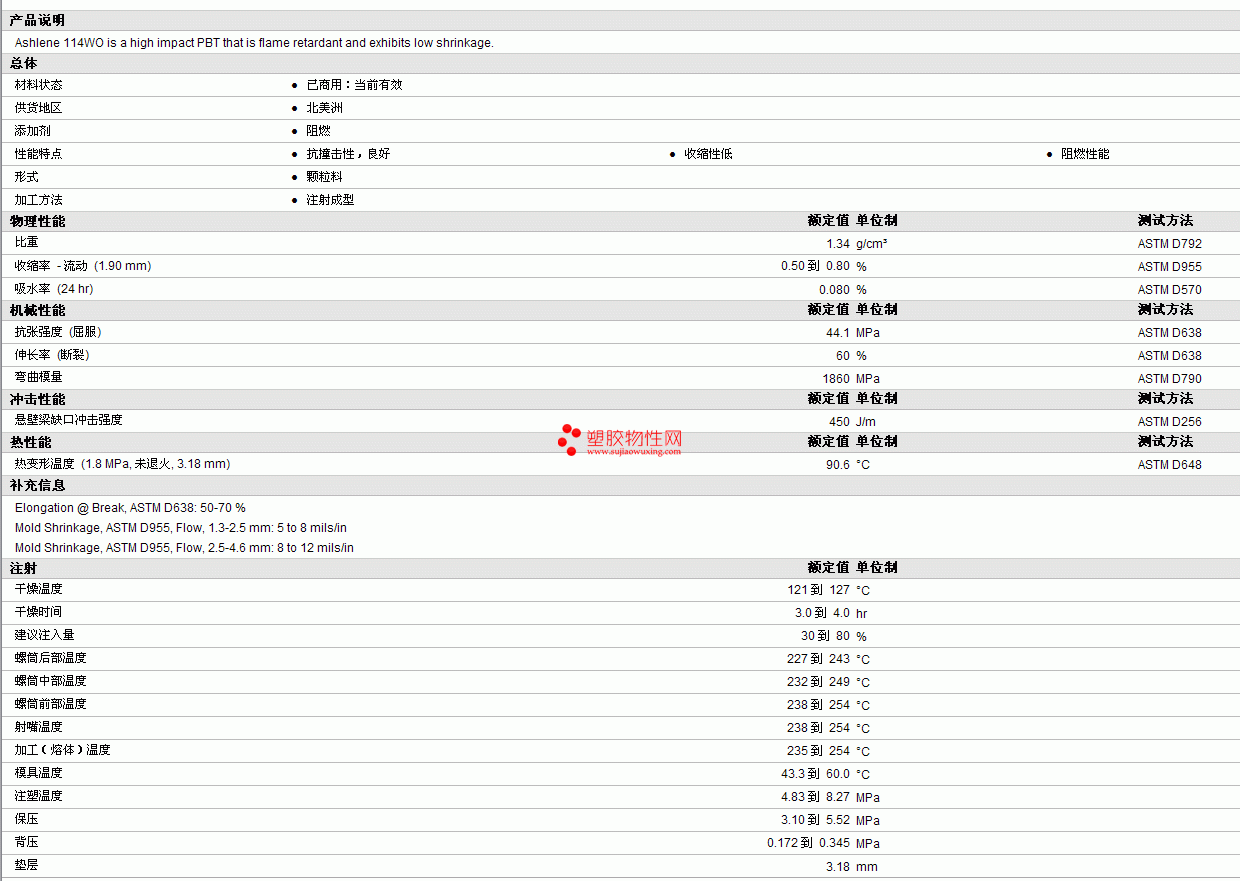Click the ASTM D790 test method
1240x881 pixels.
1170,379
